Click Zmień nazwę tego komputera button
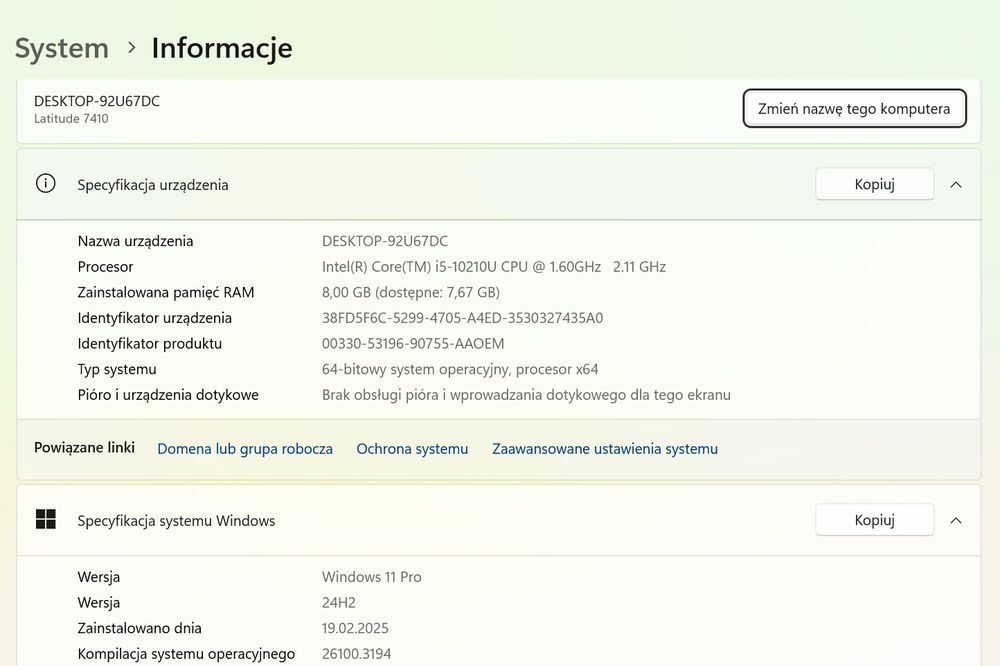1000x666 pixels. coord(854,108)
